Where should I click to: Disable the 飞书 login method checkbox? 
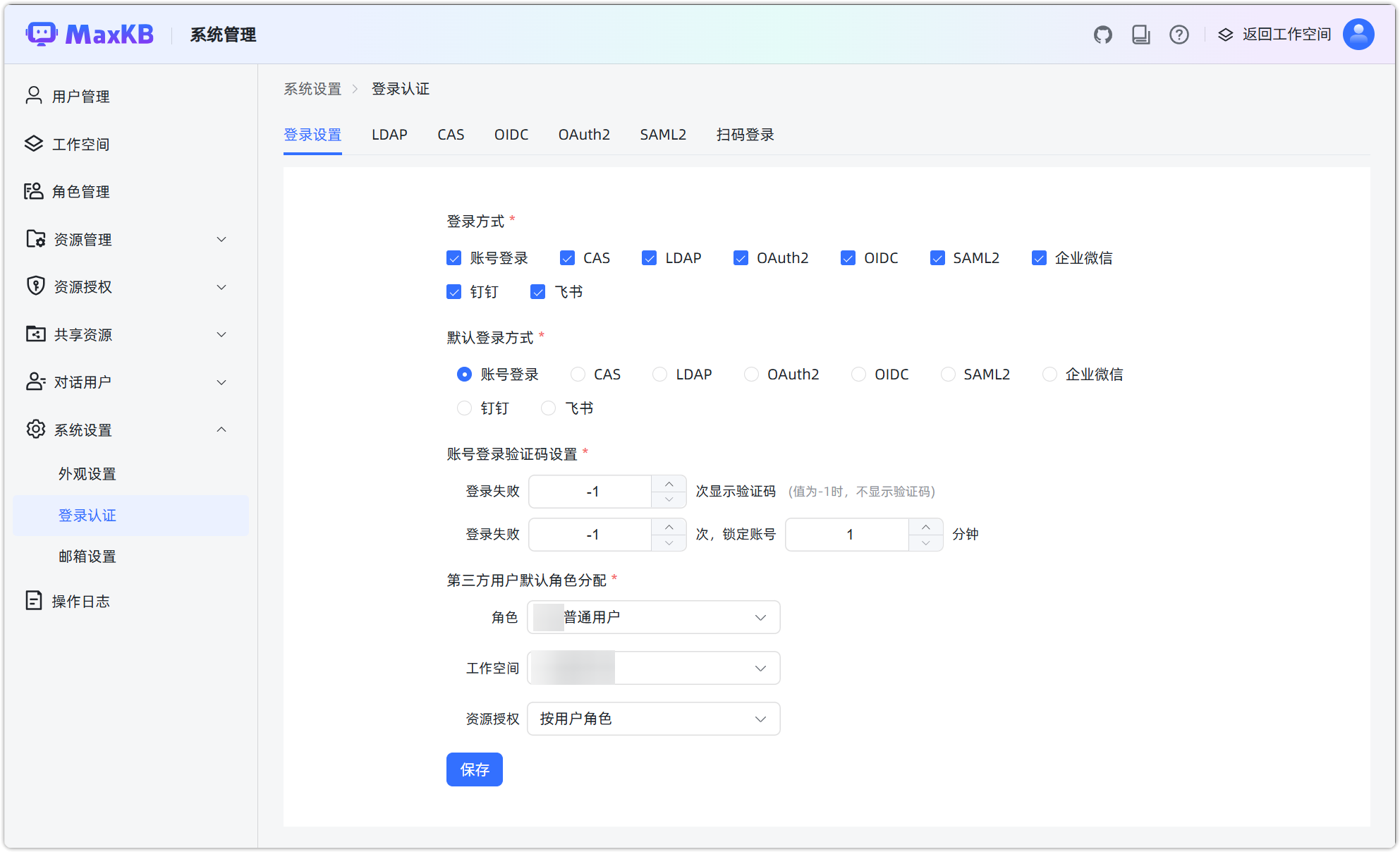click(539, 291)
